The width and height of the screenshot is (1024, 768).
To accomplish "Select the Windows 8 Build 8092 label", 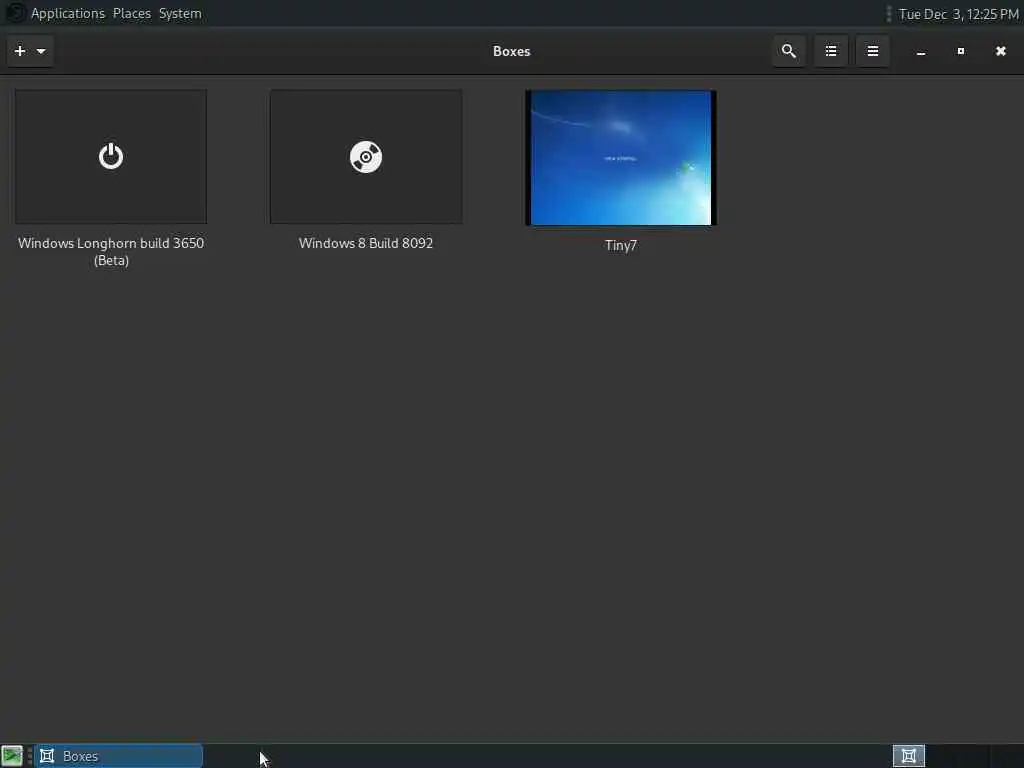I will point(366,243).
